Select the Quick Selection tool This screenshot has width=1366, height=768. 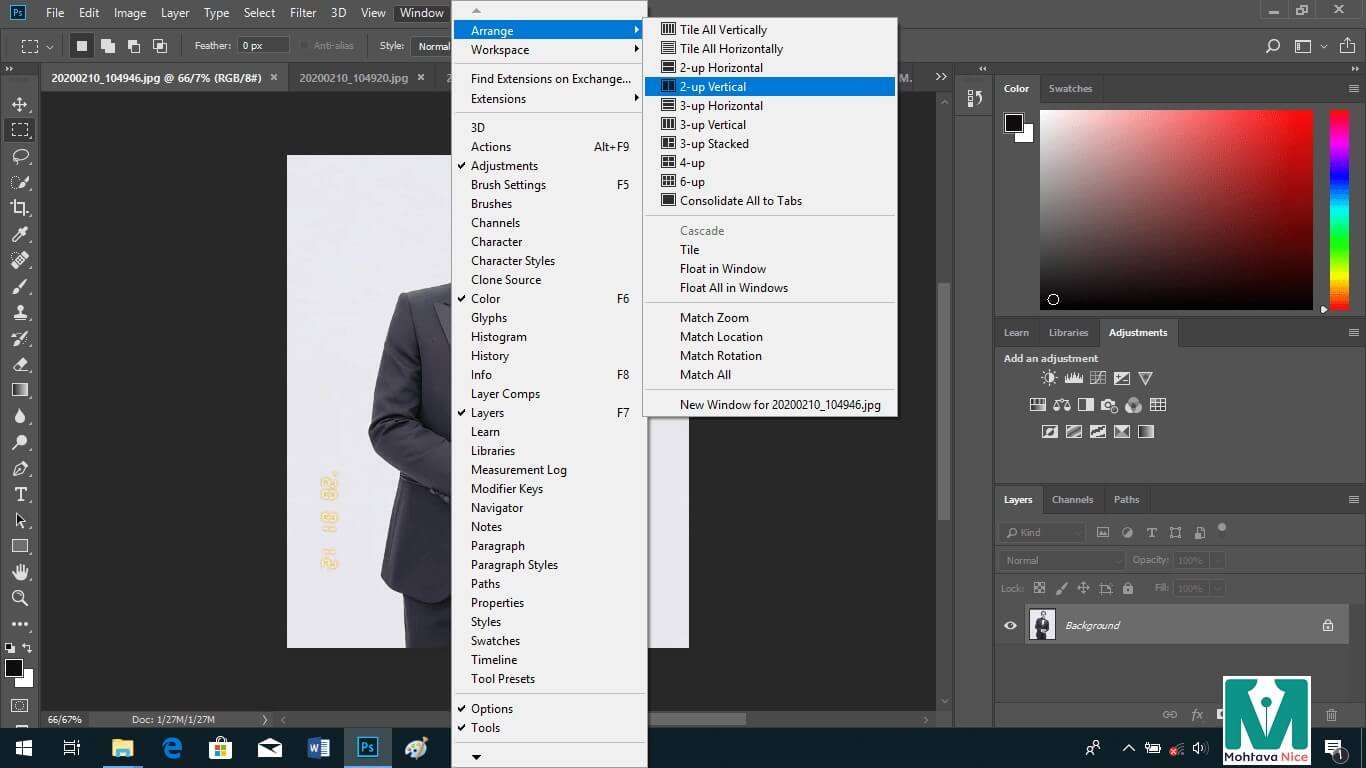20,182
